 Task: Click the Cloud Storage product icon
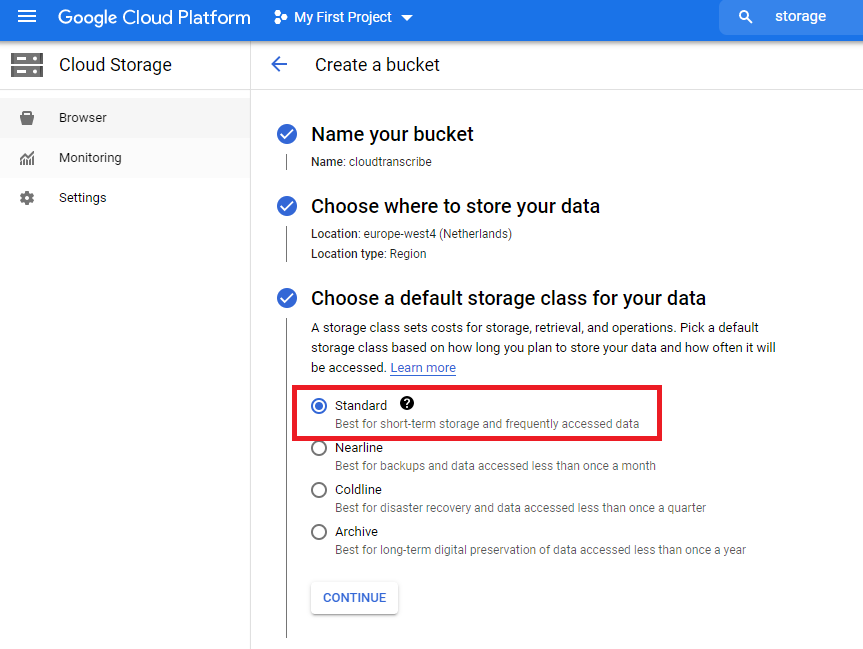pyautogui.click(x=27, y=65)
